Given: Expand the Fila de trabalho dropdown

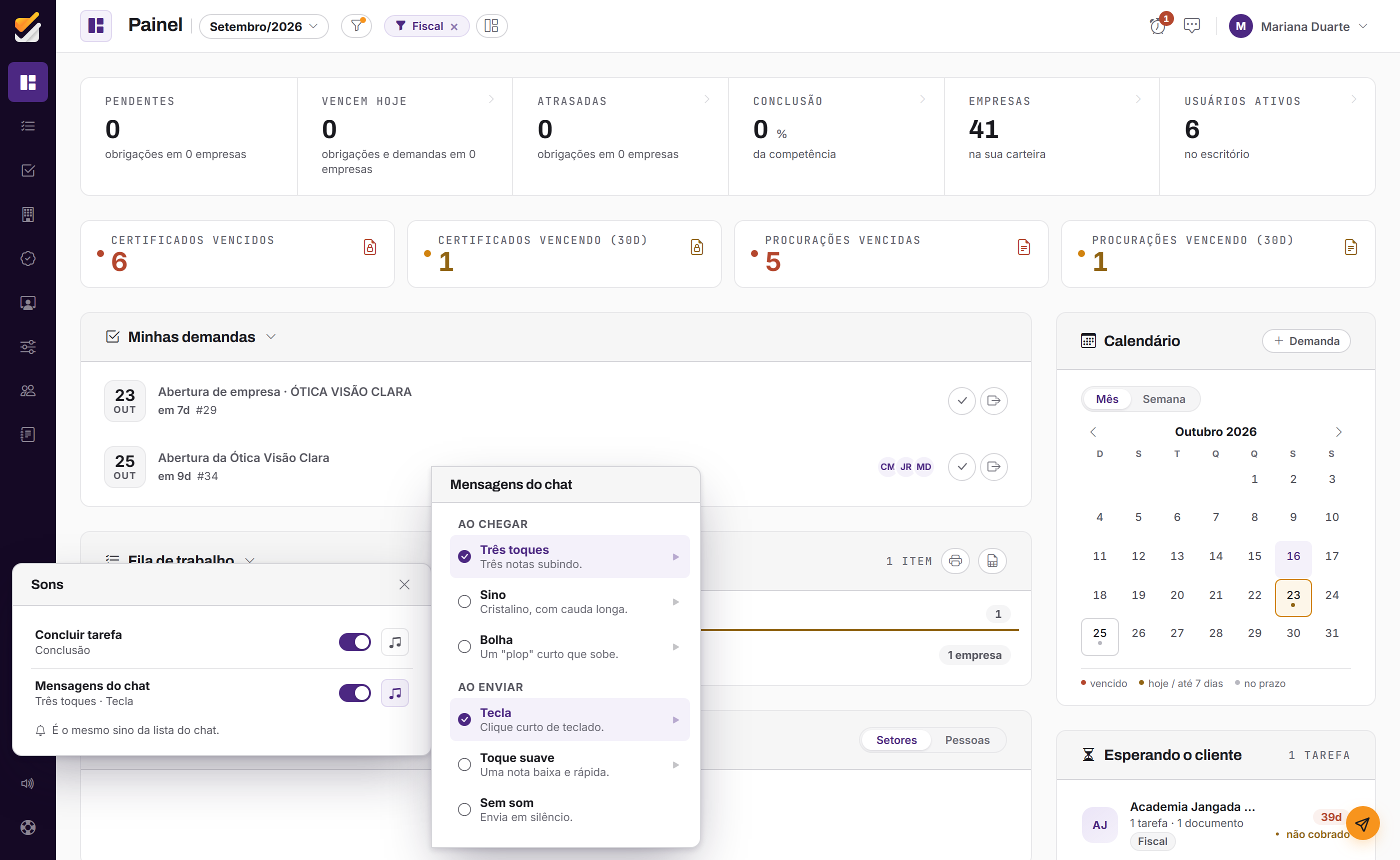Looking at the screenshot, I should pos(249,559).
